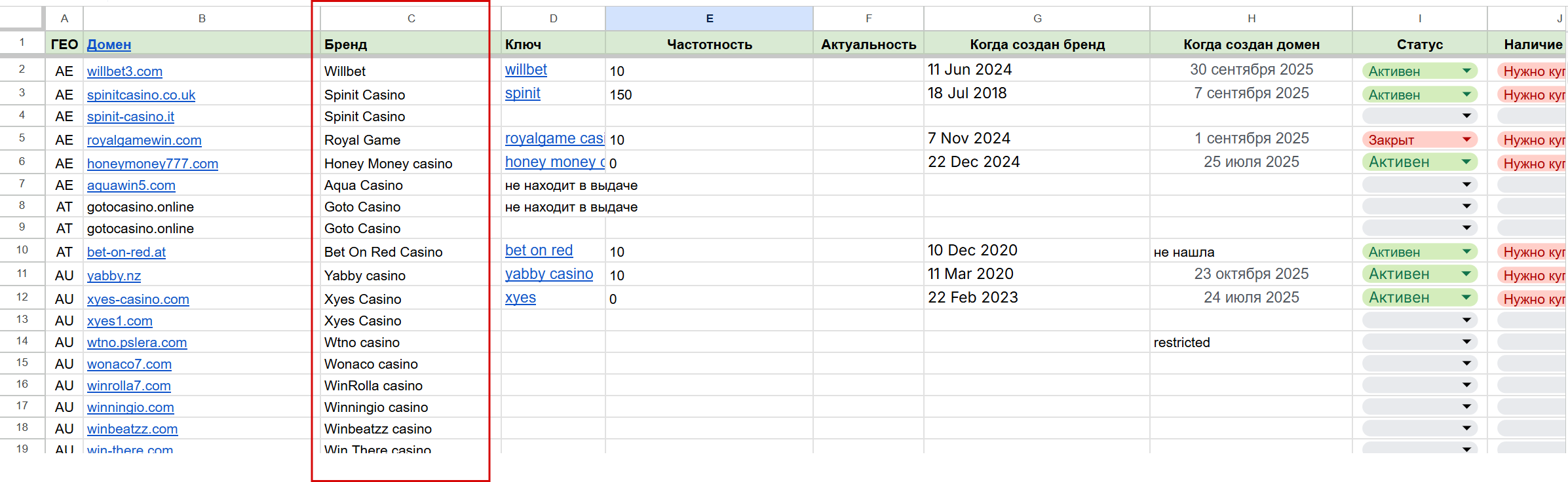Open the empty status dropdown in row 14
Screen dimensions: 1568x482
1419,342
